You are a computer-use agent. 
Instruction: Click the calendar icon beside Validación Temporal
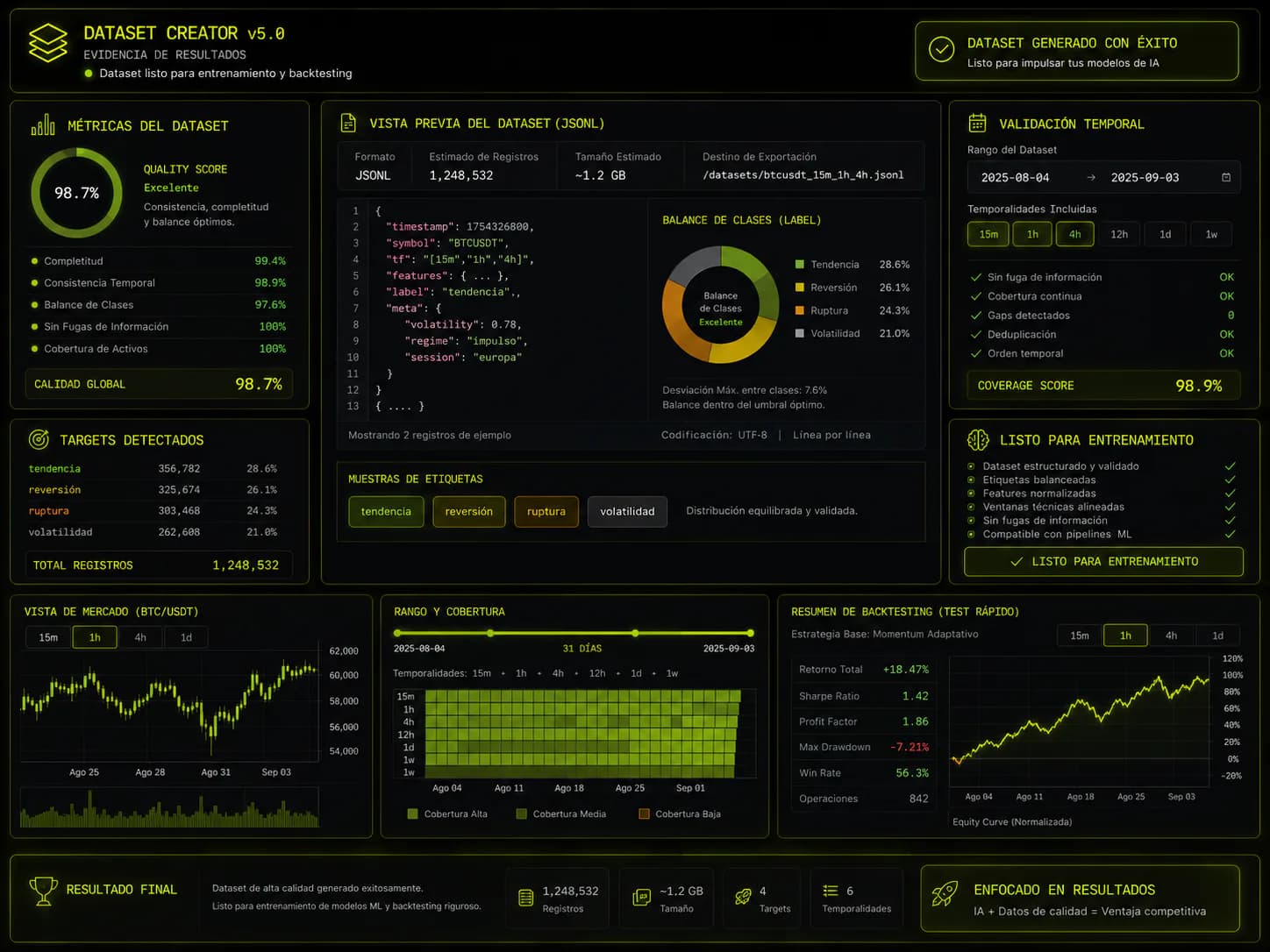[977, 123]
